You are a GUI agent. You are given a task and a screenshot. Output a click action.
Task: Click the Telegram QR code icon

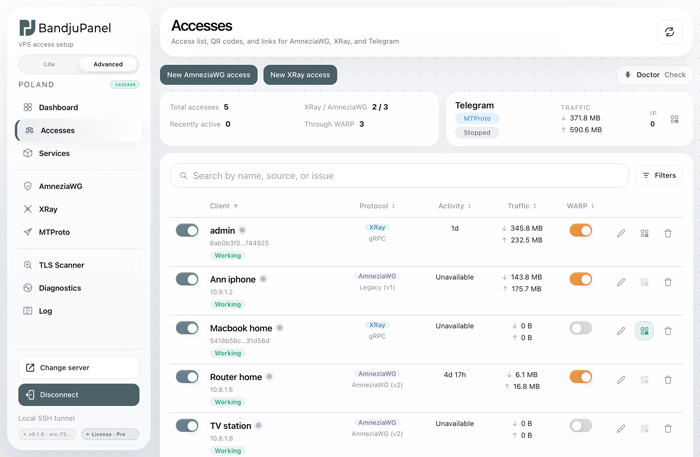coord(674,119)
